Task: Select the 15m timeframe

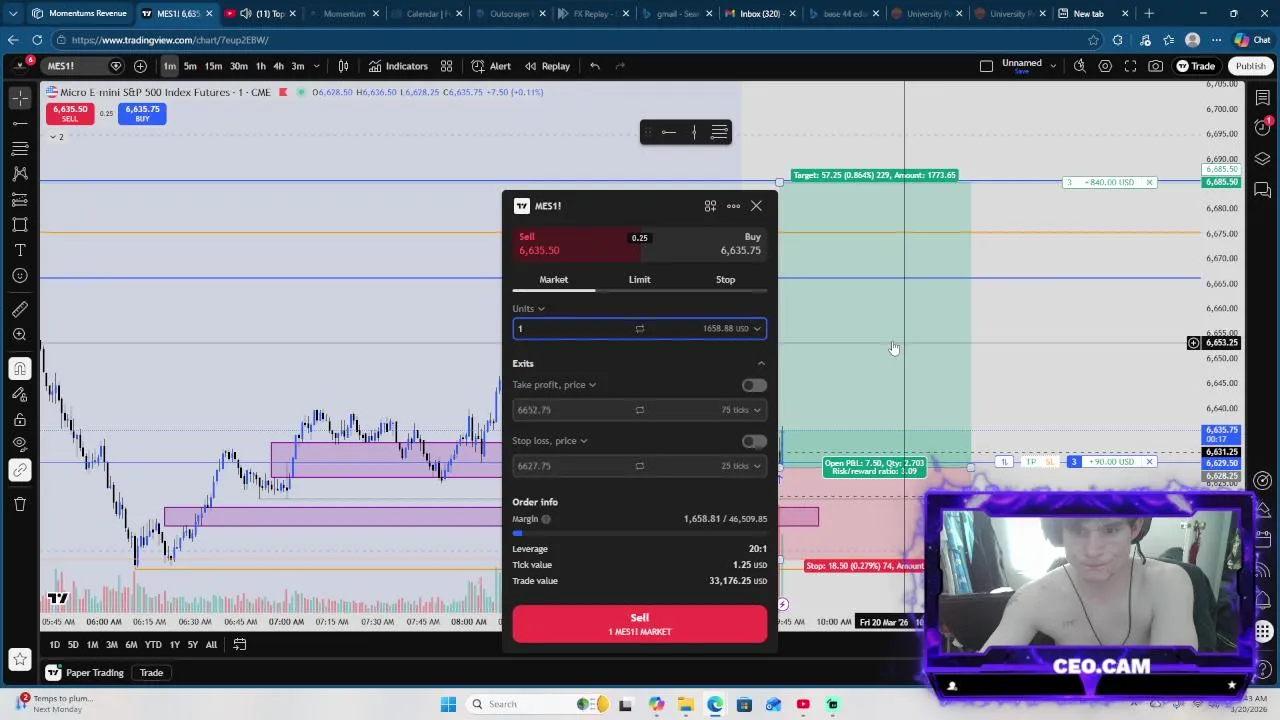Action: point(213,66)
